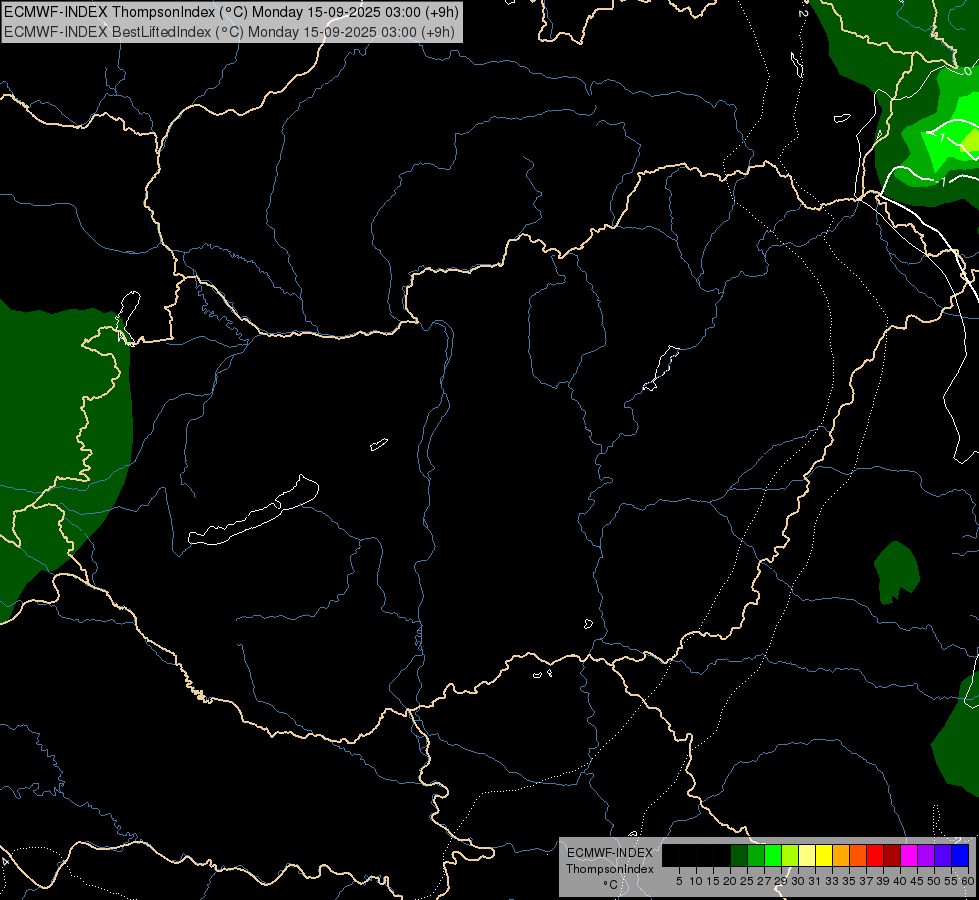Screen dimensions: 979x900
Task: Click the legend's ECMWF-INDEX label
Action: [x=610, y=853]
